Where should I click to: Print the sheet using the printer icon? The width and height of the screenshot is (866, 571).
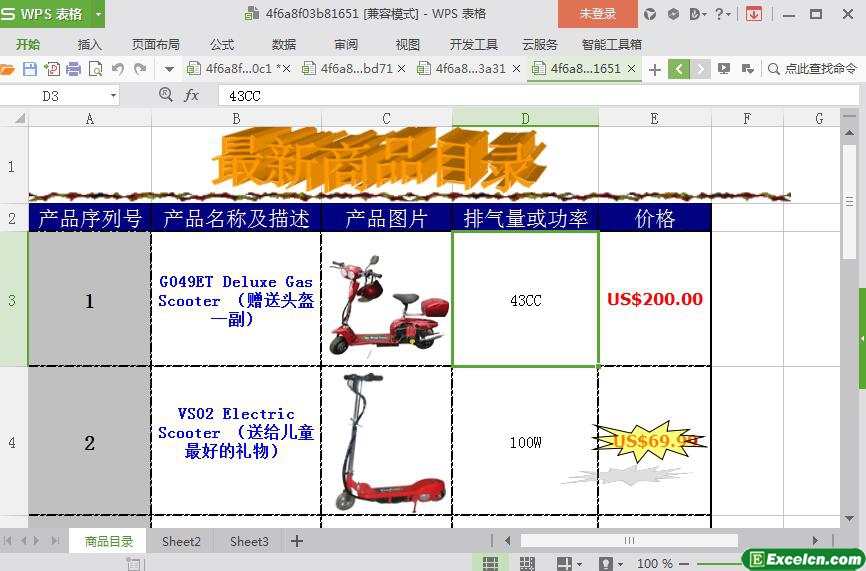(x=73, y=69)
